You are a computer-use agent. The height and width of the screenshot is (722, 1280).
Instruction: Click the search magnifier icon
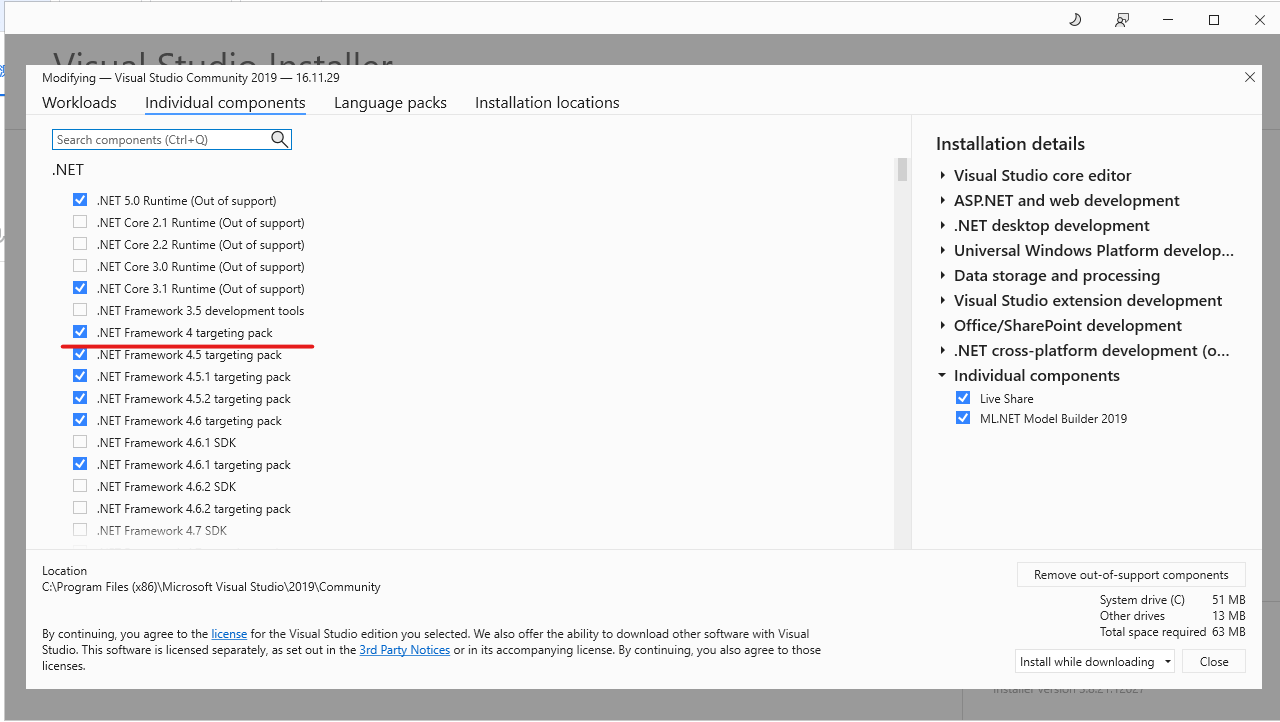coord(280,140)
